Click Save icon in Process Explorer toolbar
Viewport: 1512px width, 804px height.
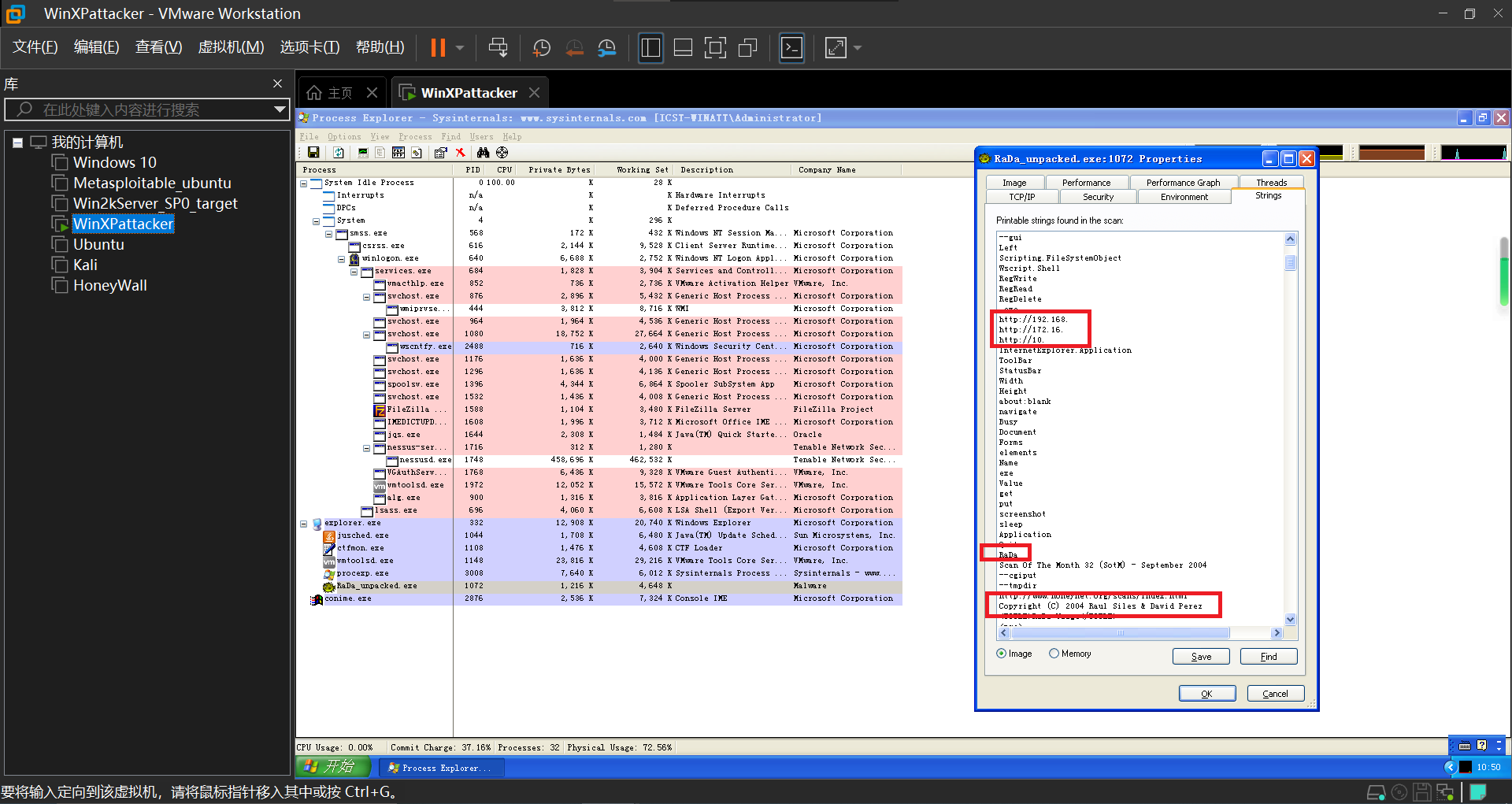pyautogui.click(x=313, y=153)
